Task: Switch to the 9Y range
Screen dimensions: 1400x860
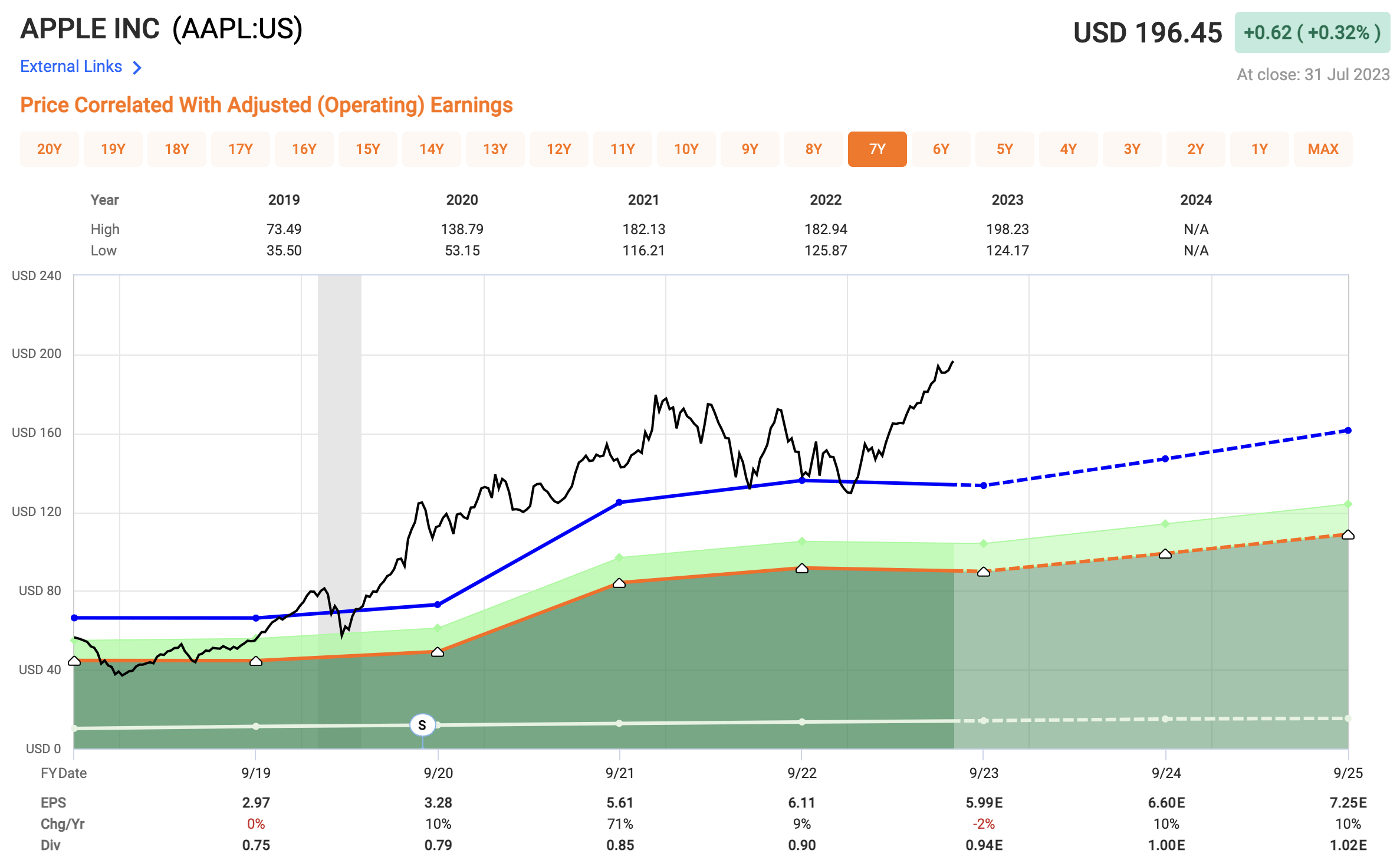Action: 750,149
